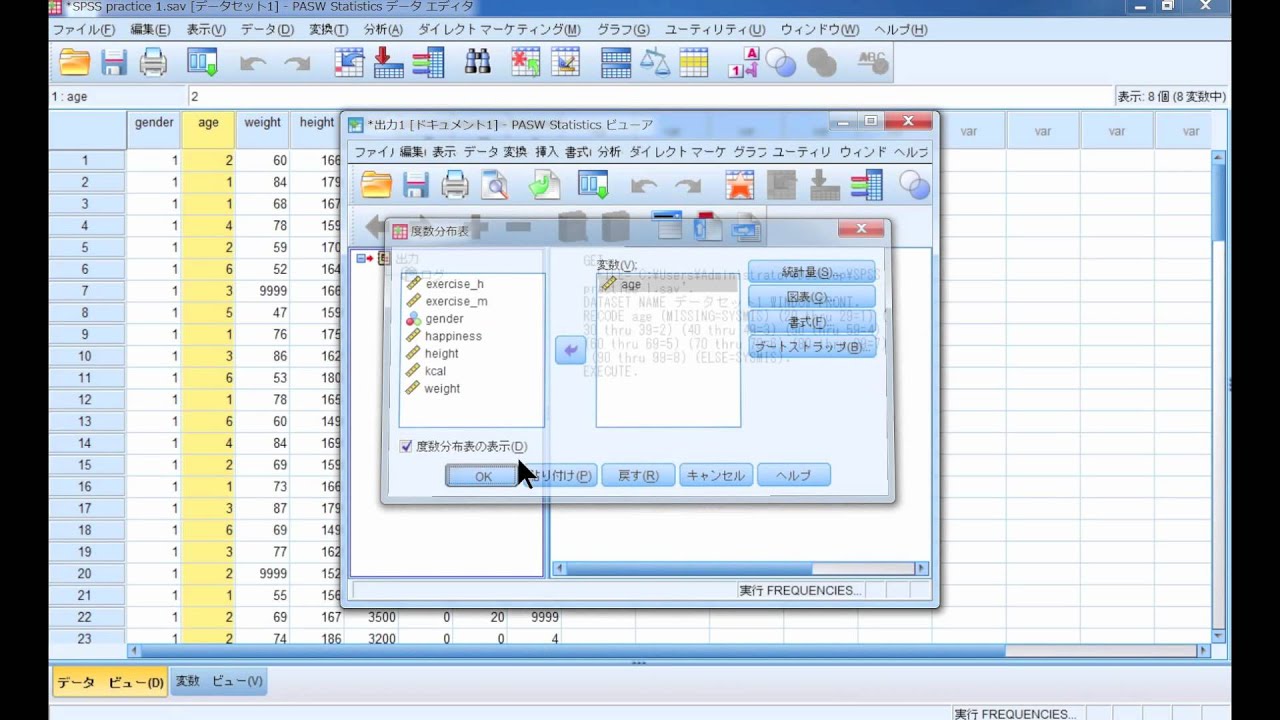Image resolution: width=1280 pixels, height=720 pixels.
Task: Open ファイル menu in Data Editor
Action: [83, 30]
